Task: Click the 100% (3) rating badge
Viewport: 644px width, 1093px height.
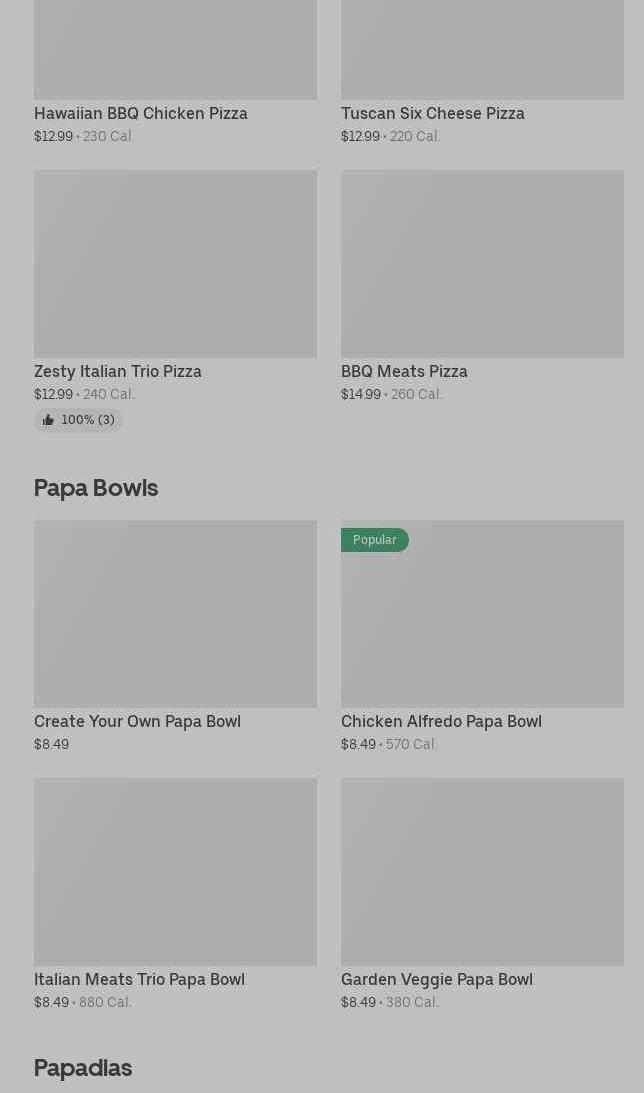Action: pyautogui.click(x=87, y=421)
